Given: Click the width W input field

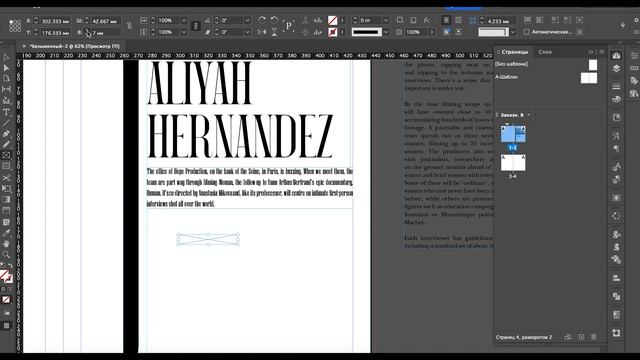Looking at the screenshot, I should pyautogui.click(x=105, y=21).
